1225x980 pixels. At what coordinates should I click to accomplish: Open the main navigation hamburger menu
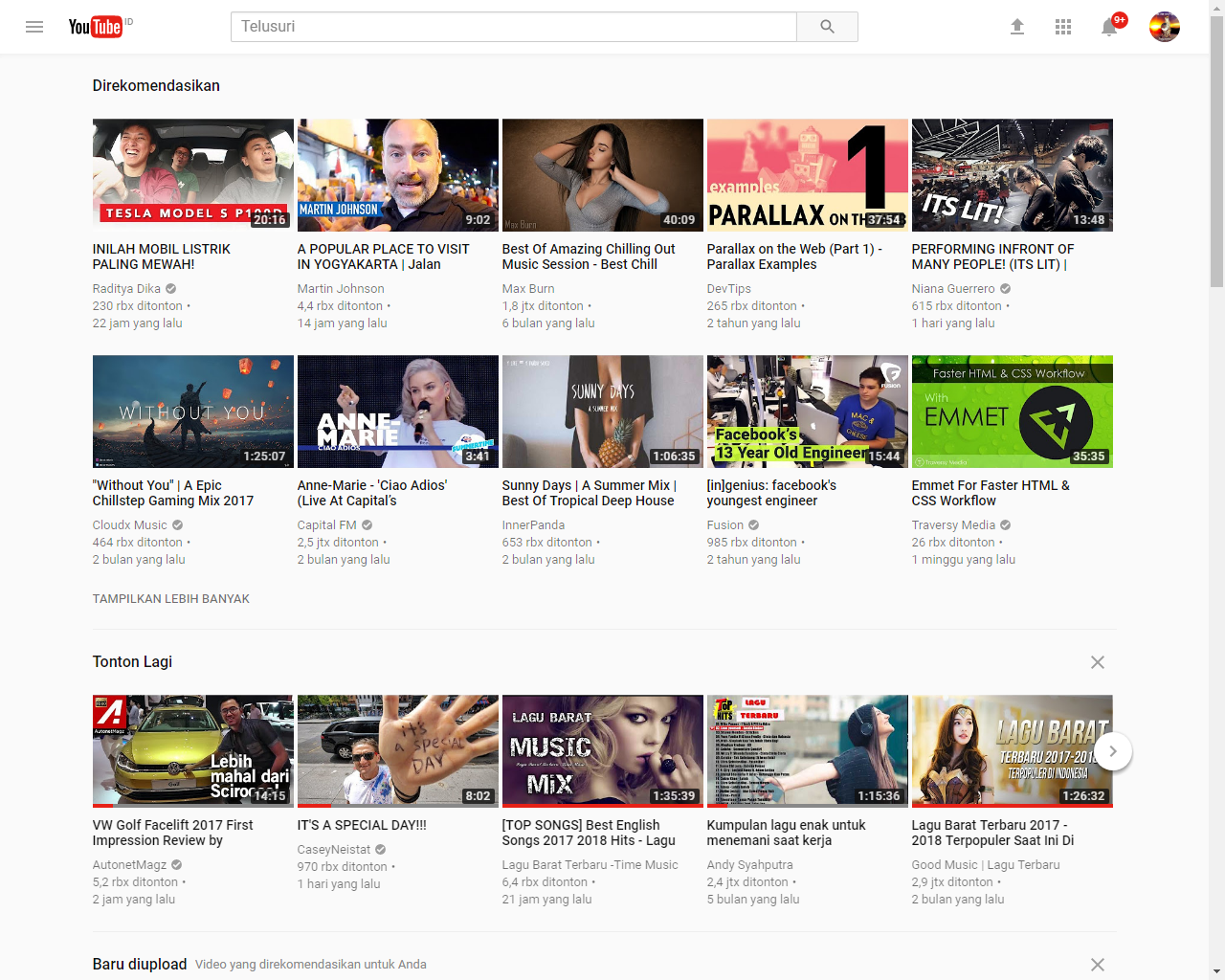point(34,27)
